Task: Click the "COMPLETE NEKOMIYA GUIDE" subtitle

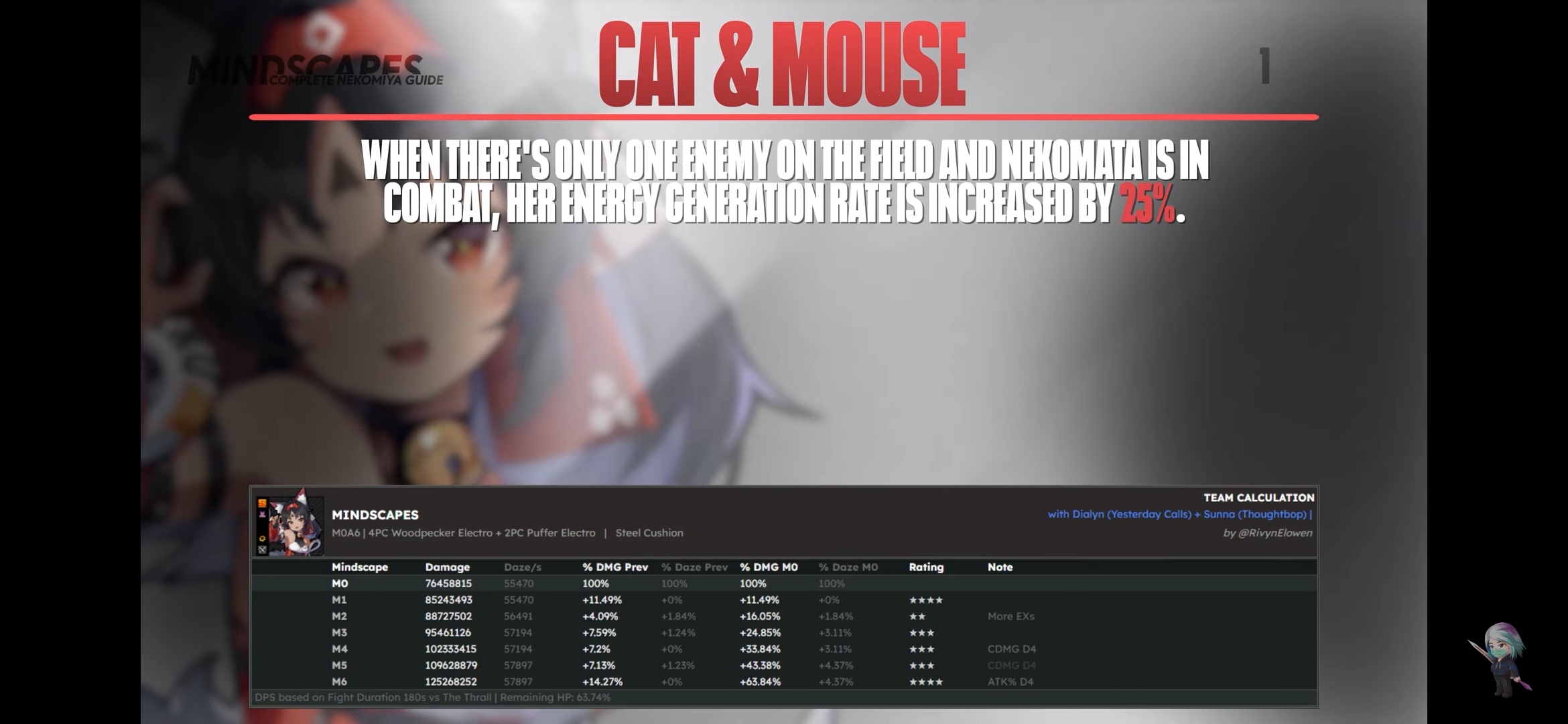Action: (x=356, y=80)
